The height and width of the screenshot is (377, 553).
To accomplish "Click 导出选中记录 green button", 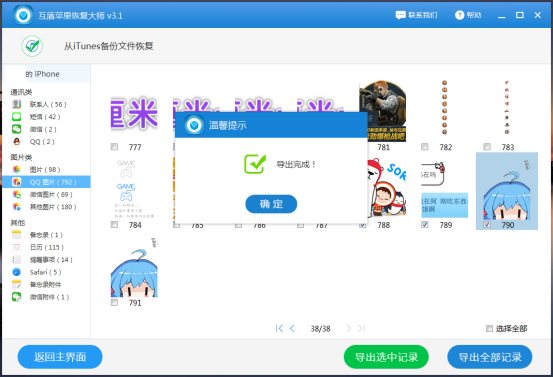I will click(386, 357).
